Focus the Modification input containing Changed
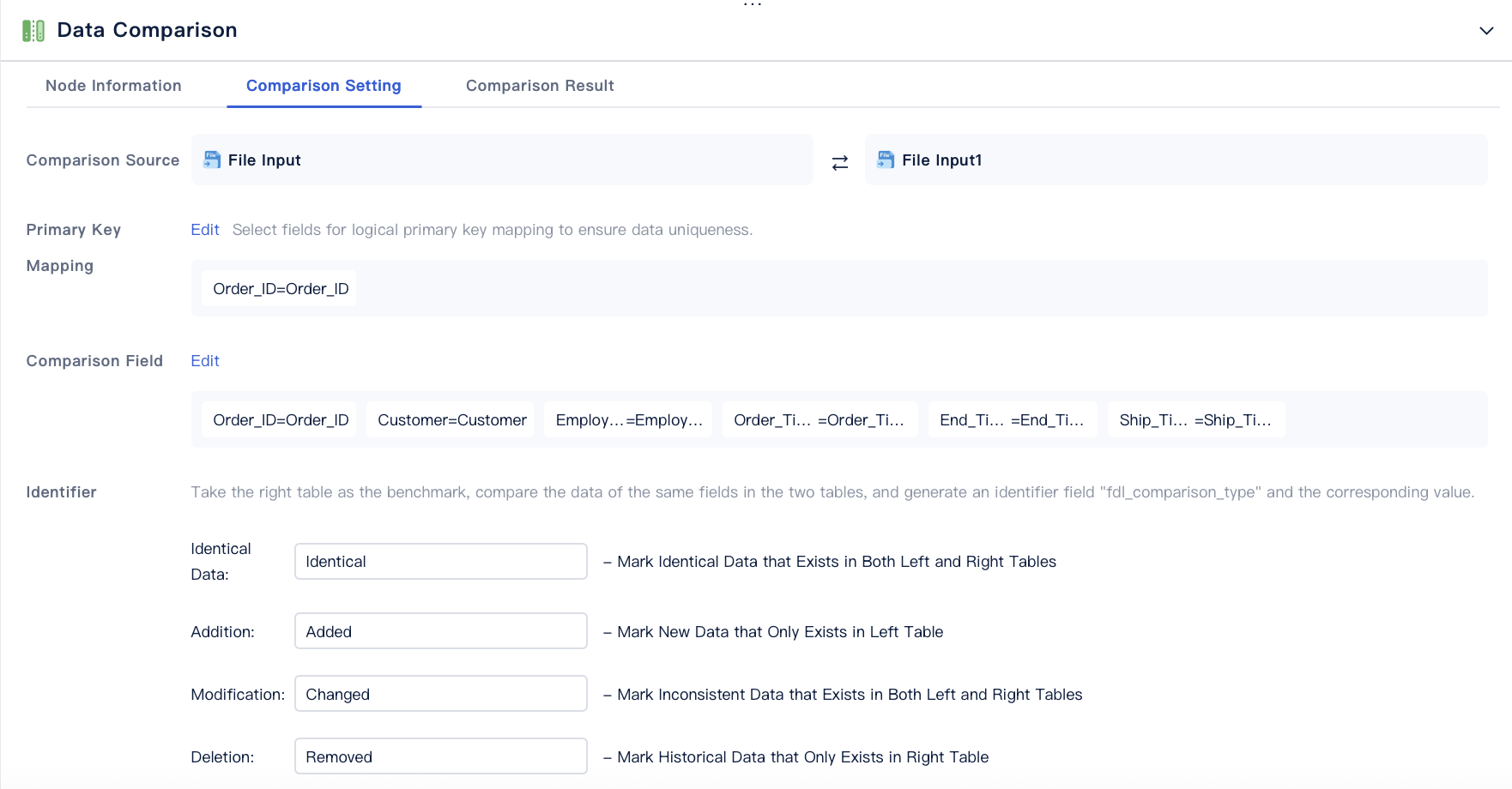Image resolution: width=1512 pixels, height=789 pixels. [x=441, y=694]
